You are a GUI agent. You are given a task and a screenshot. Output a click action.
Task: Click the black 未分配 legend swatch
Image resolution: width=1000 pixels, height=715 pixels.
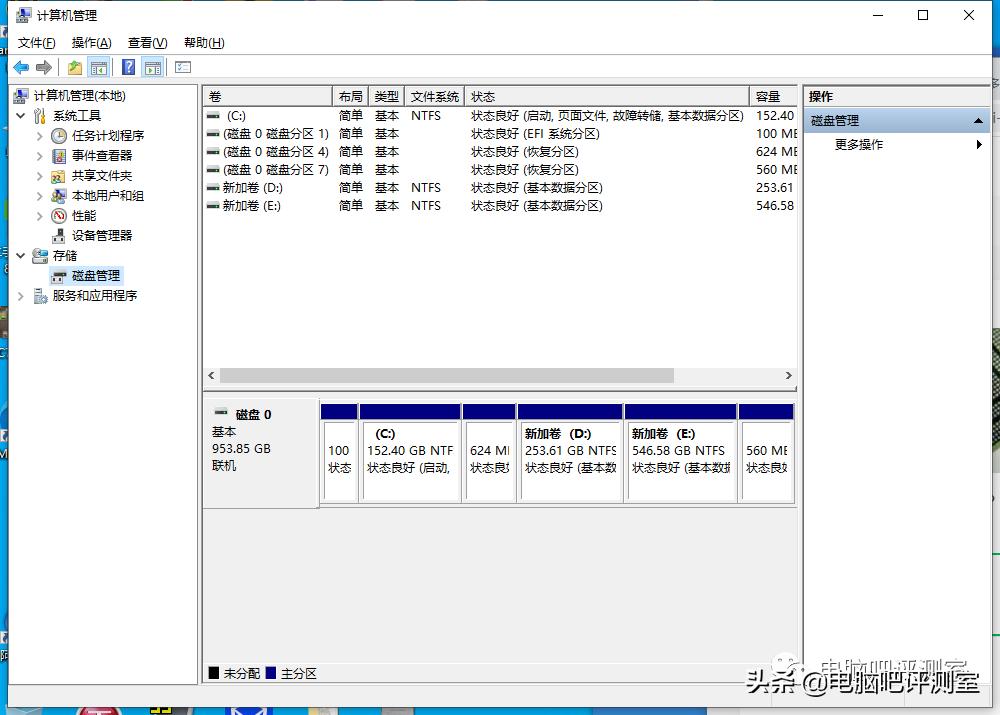[214, 673]
